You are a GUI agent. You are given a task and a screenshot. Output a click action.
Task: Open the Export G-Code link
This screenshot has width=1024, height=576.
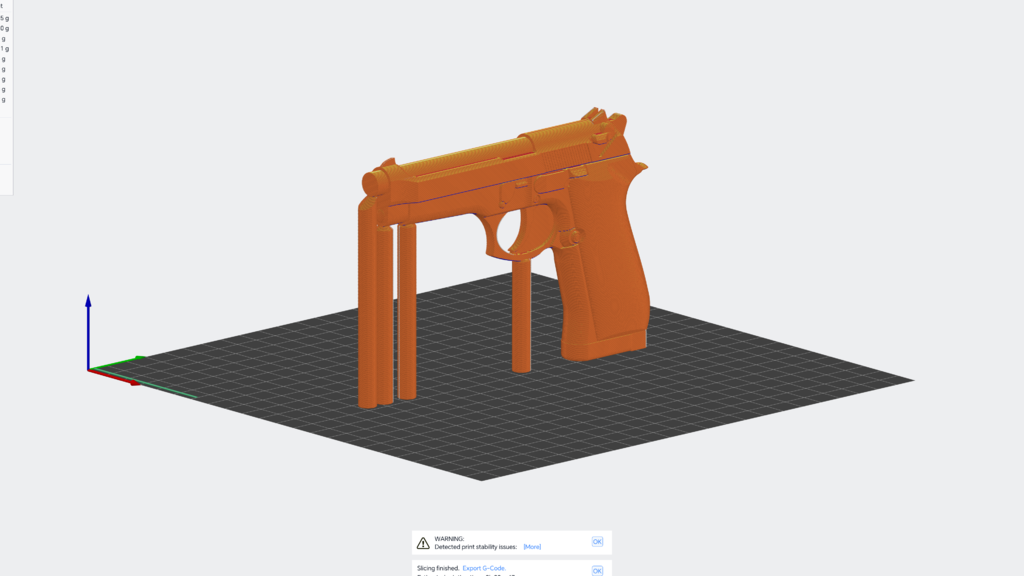(x=484, y=567)
